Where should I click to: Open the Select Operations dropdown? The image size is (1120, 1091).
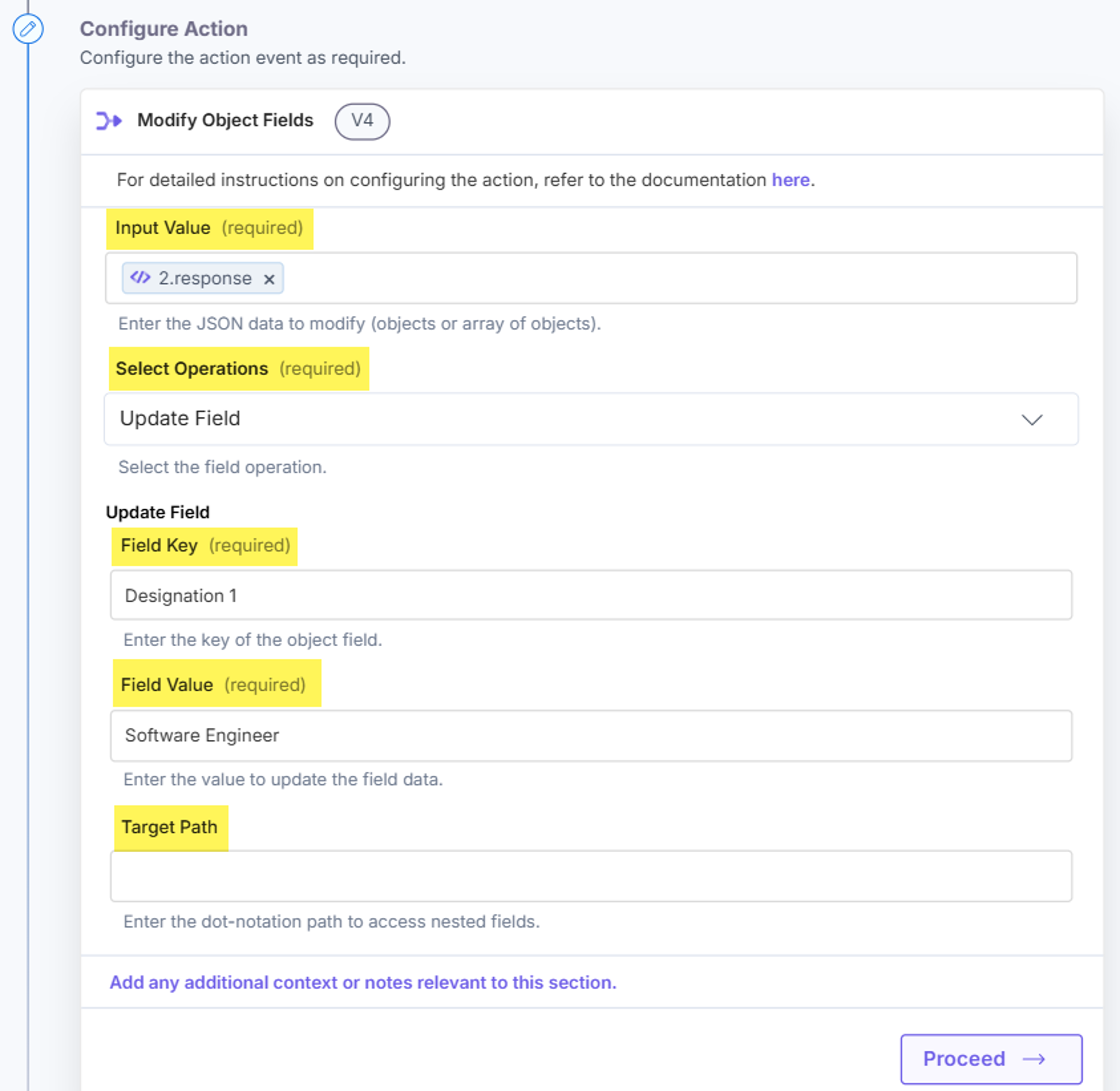click(x=591, y=419)
